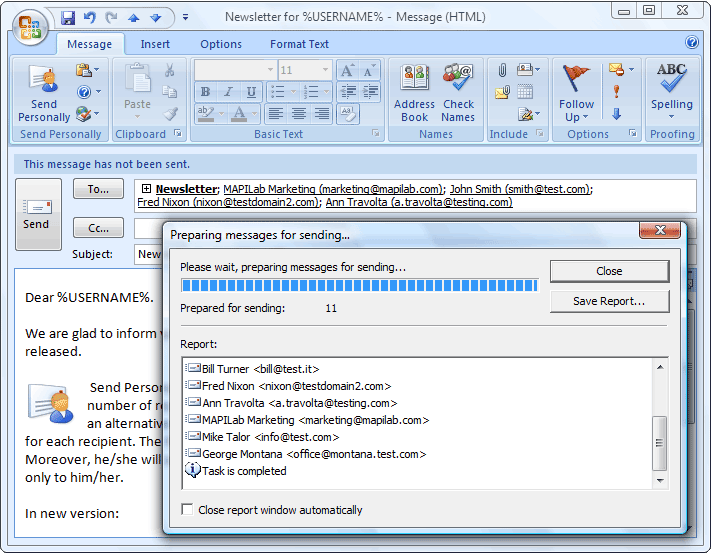Run the Spelling check

[672, 91]
